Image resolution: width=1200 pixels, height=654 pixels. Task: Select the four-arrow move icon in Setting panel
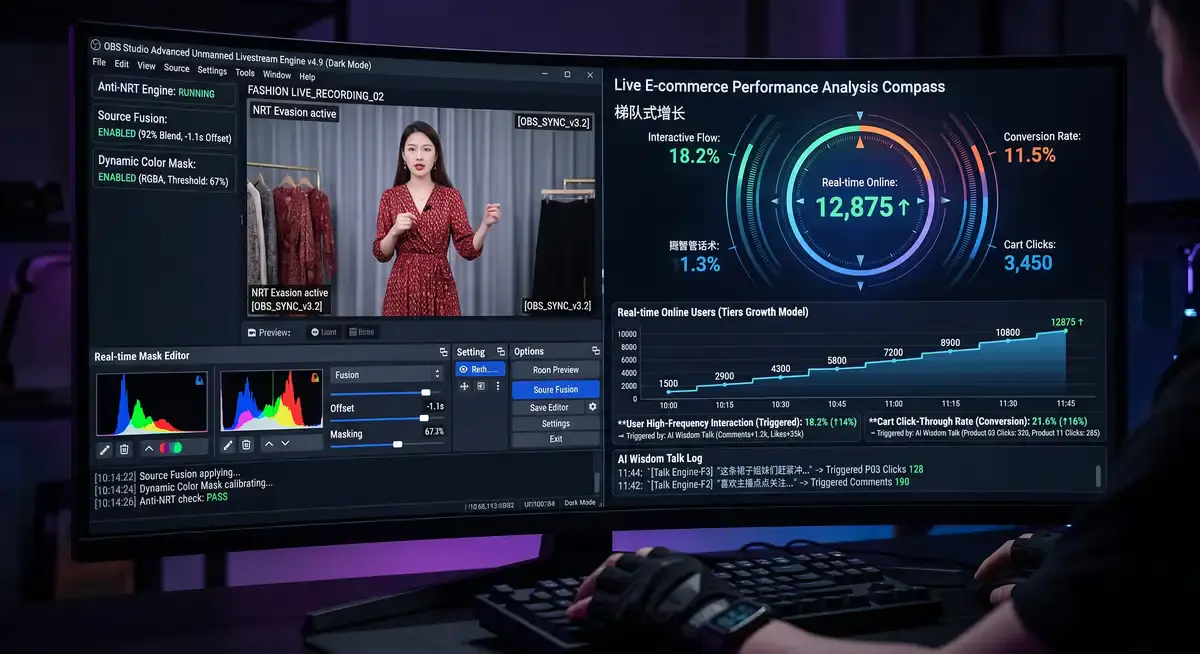pyautogui.click(x=465, y=386)
